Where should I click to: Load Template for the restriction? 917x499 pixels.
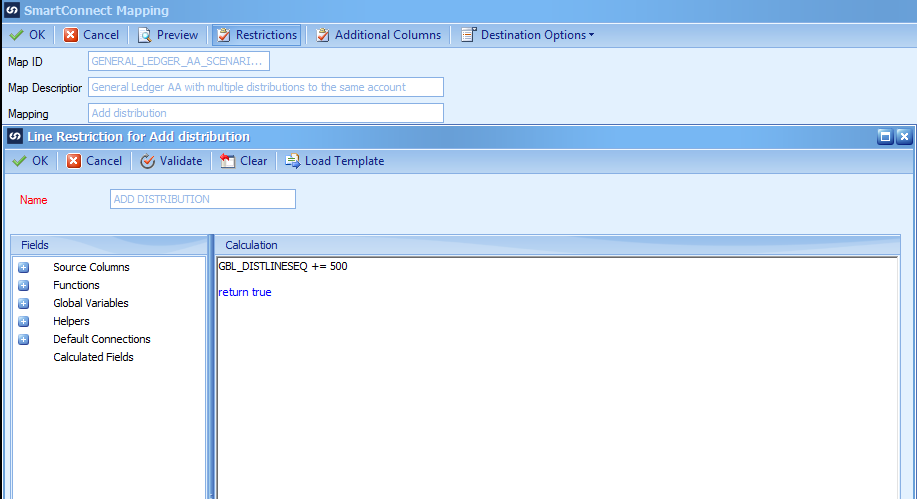(x=335, y=161)
